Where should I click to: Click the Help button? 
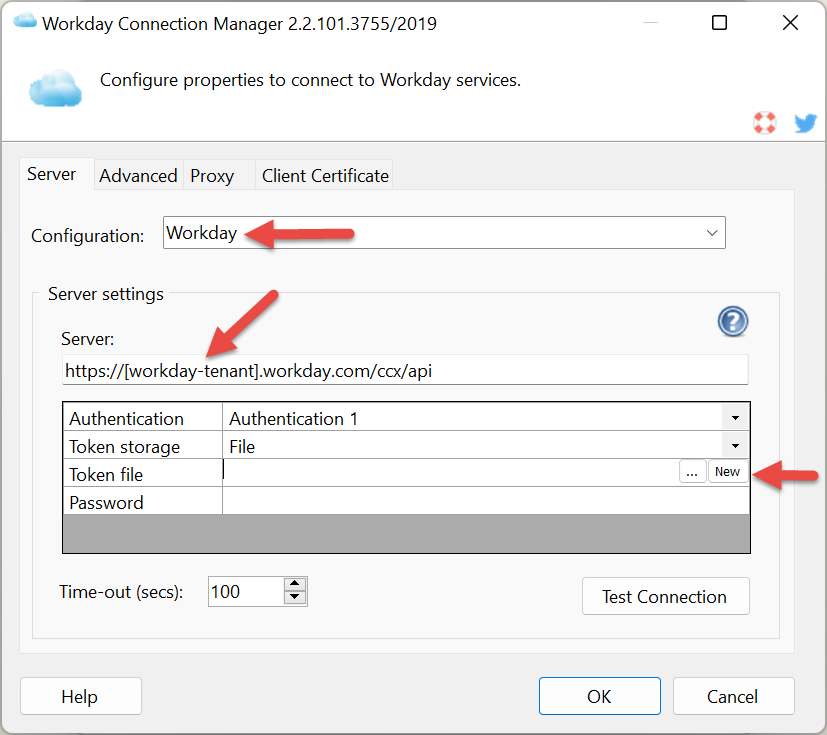click(x=81, y=696)
